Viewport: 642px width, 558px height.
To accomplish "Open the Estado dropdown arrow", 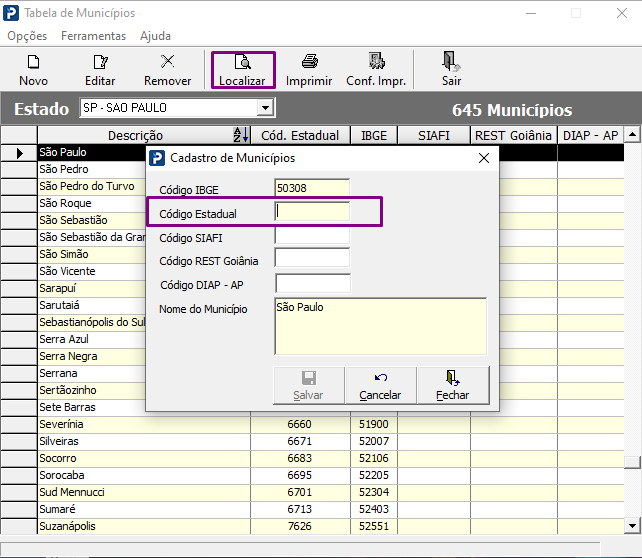I will (265, 108).
